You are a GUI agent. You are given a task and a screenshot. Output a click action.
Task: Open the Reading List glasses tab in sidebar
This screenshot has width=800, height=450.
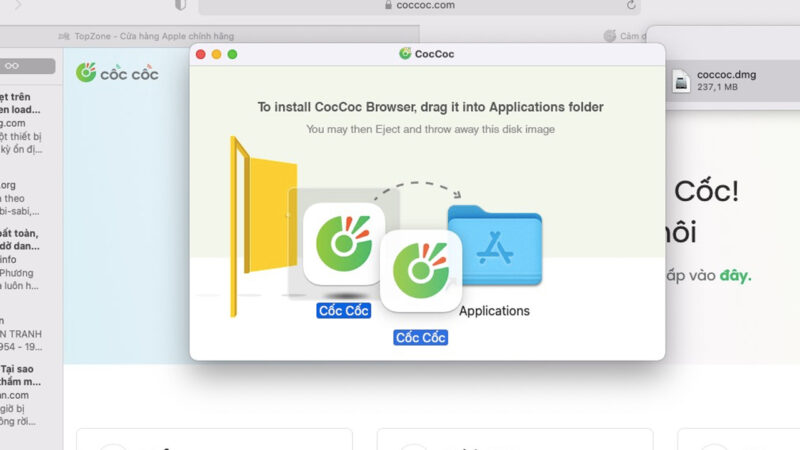[x=12, y=66]
